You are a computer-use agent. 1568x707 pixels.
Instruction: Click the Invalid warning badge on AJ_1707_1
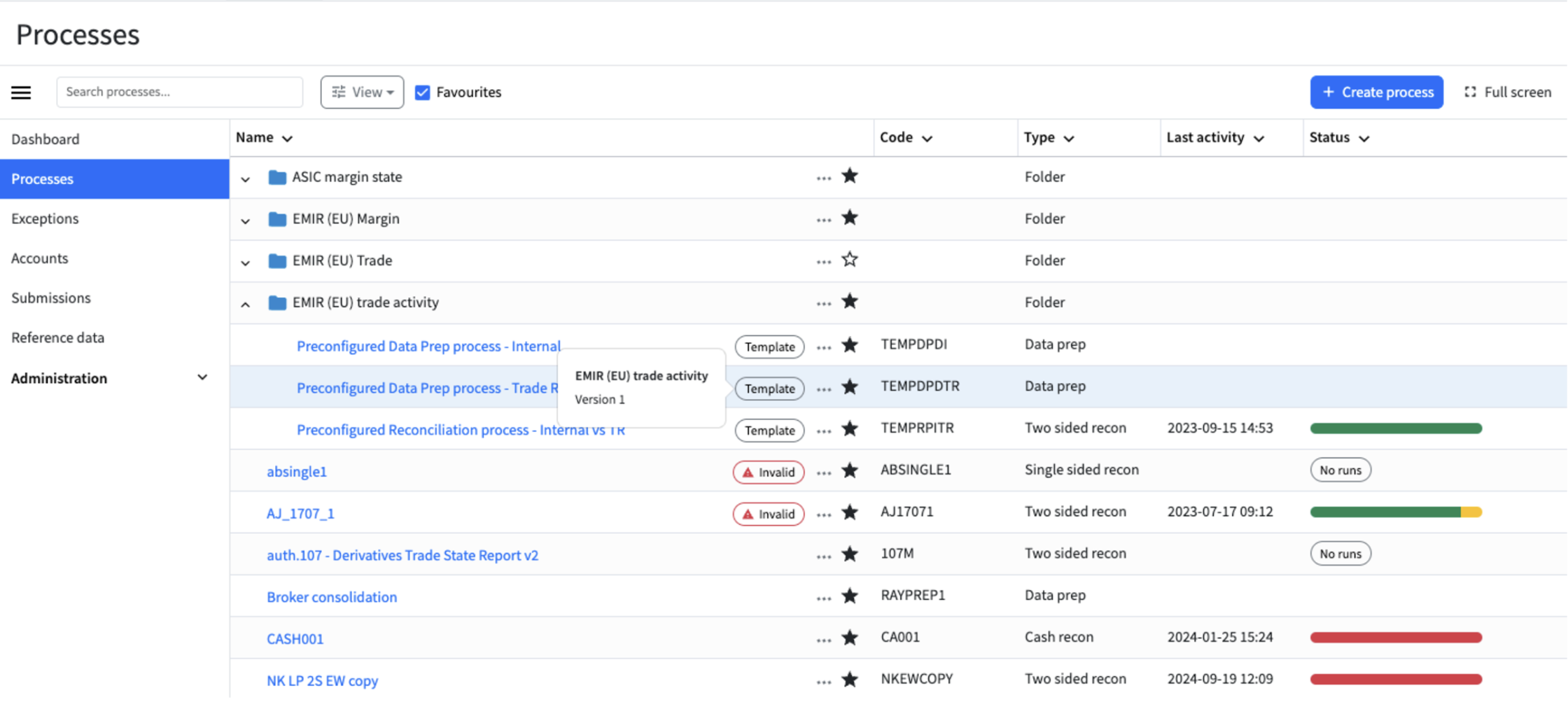pyautogui.click(x=769, y=514)
